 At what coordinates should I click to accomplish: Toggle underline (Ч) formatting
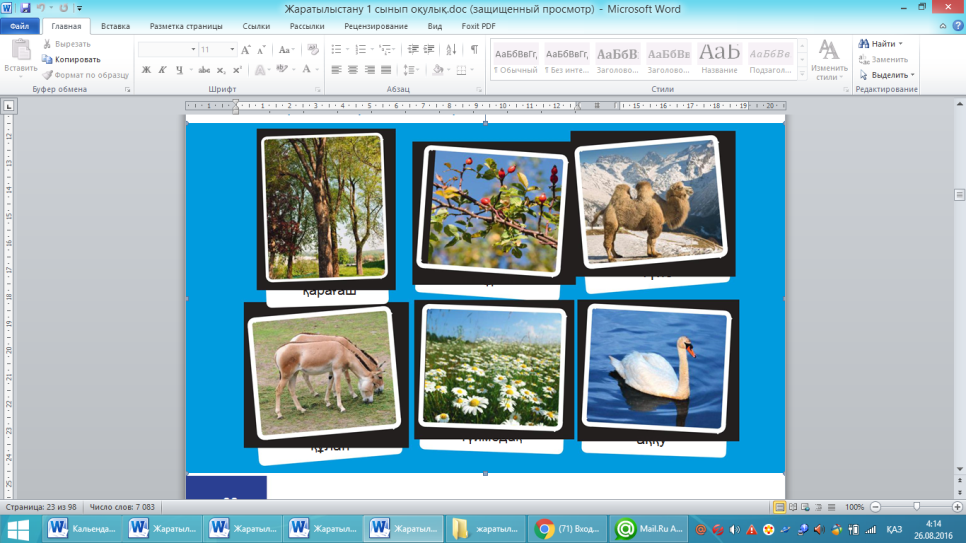coord(179,70)
